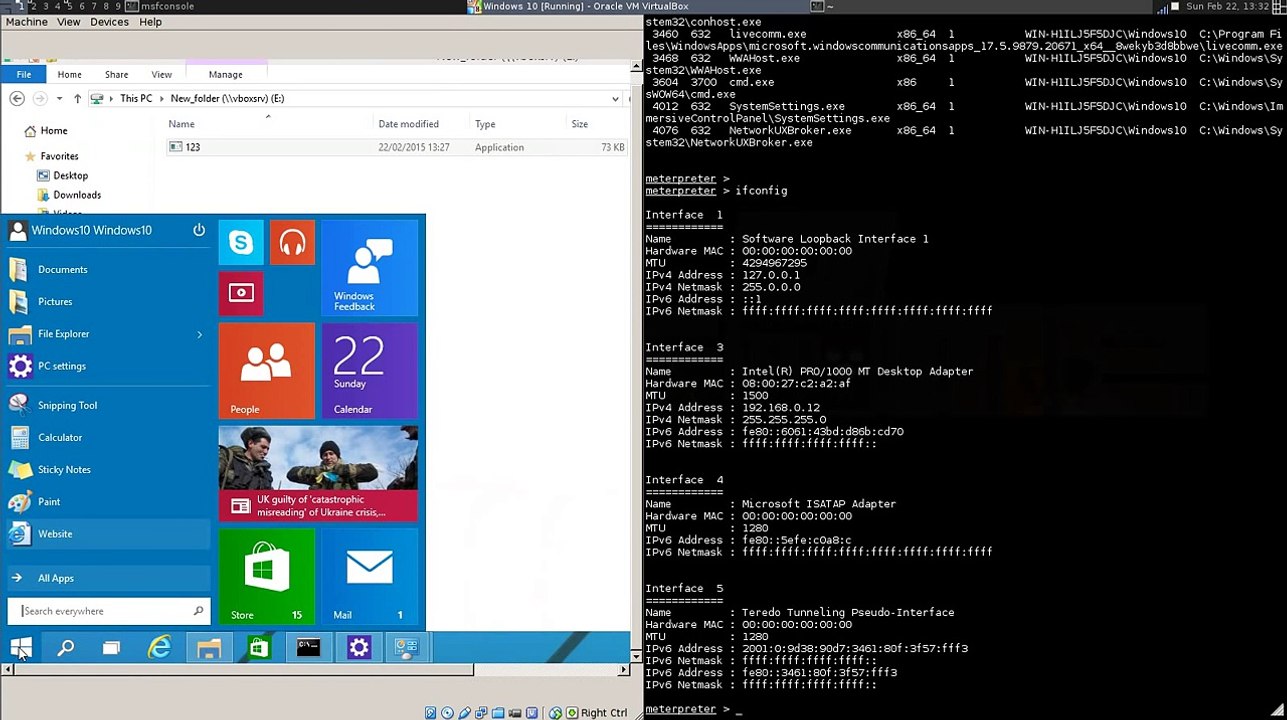Click the Windows10 user account picture
Image resolution: width=1287 pixels, height=720 pixels.
coord(18,231)
